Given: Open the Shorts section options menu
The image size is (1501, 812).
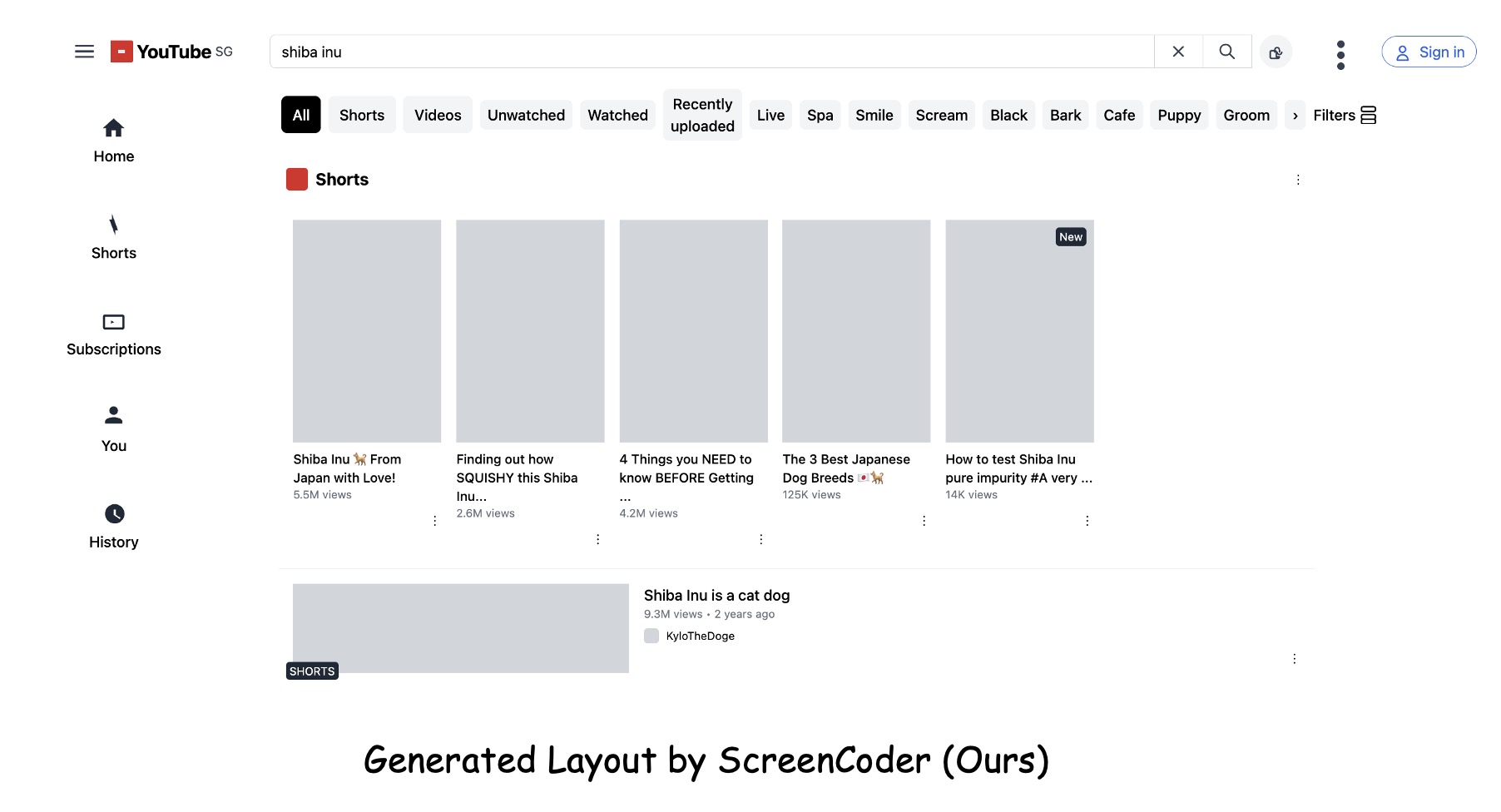Looking at the screenshot, I should point(1298,179).
